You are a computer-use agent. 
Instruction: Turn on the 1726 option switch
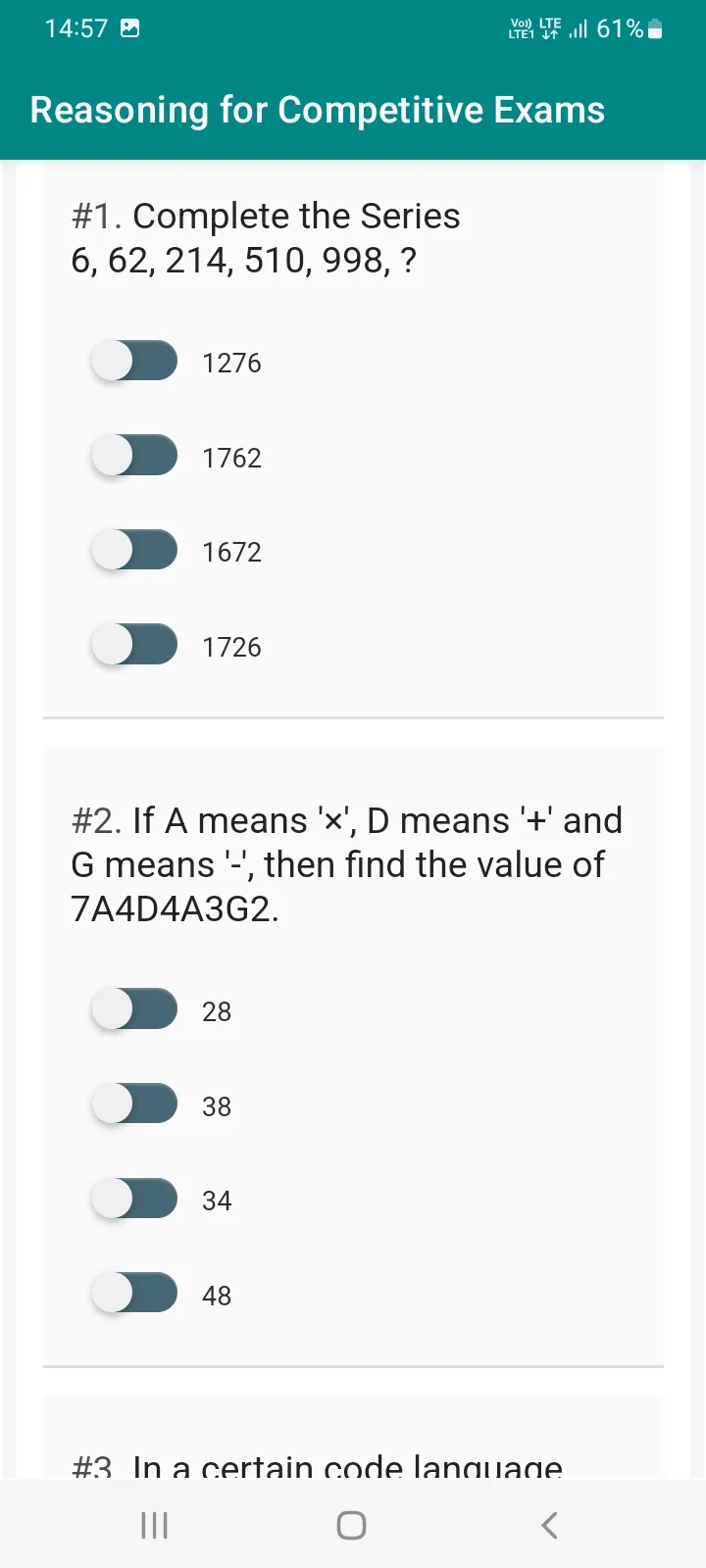coord(134,645)
